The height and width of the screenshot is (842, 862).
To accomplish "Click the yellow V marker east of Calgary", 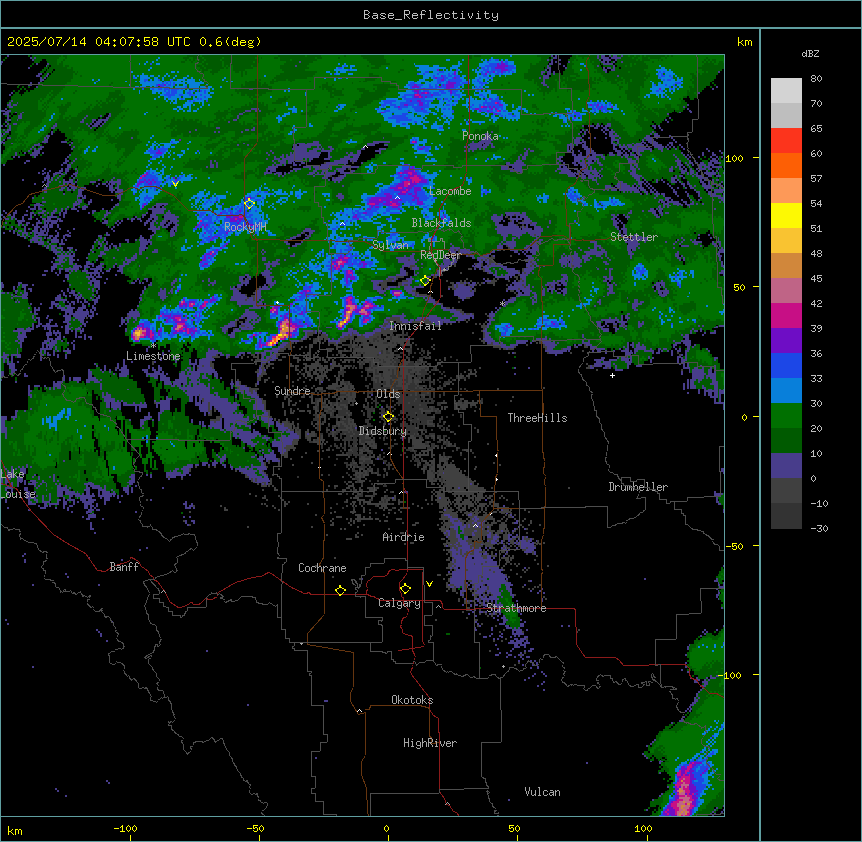I will click(429, 584).
